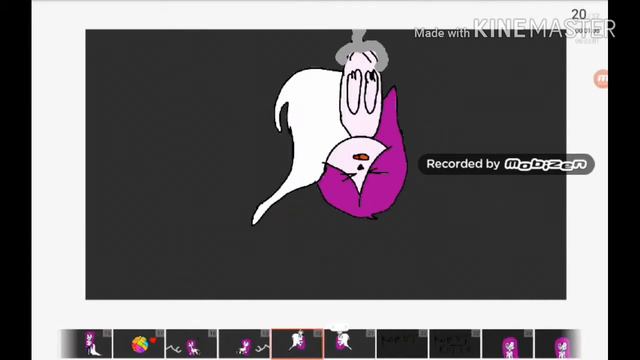This screenshot has height=360, width=640.
Task: Select the frame thumbnail right after the highlighted one
Action: (350, 344)
